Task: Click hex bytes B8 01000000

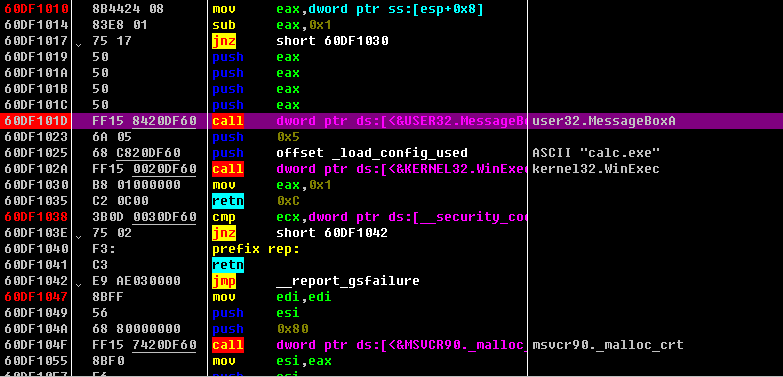Action: coord(136,185)
